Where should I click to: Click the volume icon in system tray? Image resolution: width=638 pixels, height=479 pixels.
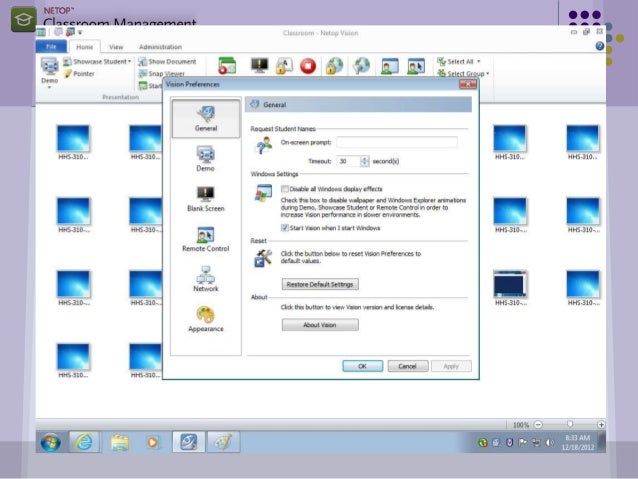(x=549, y=443)
